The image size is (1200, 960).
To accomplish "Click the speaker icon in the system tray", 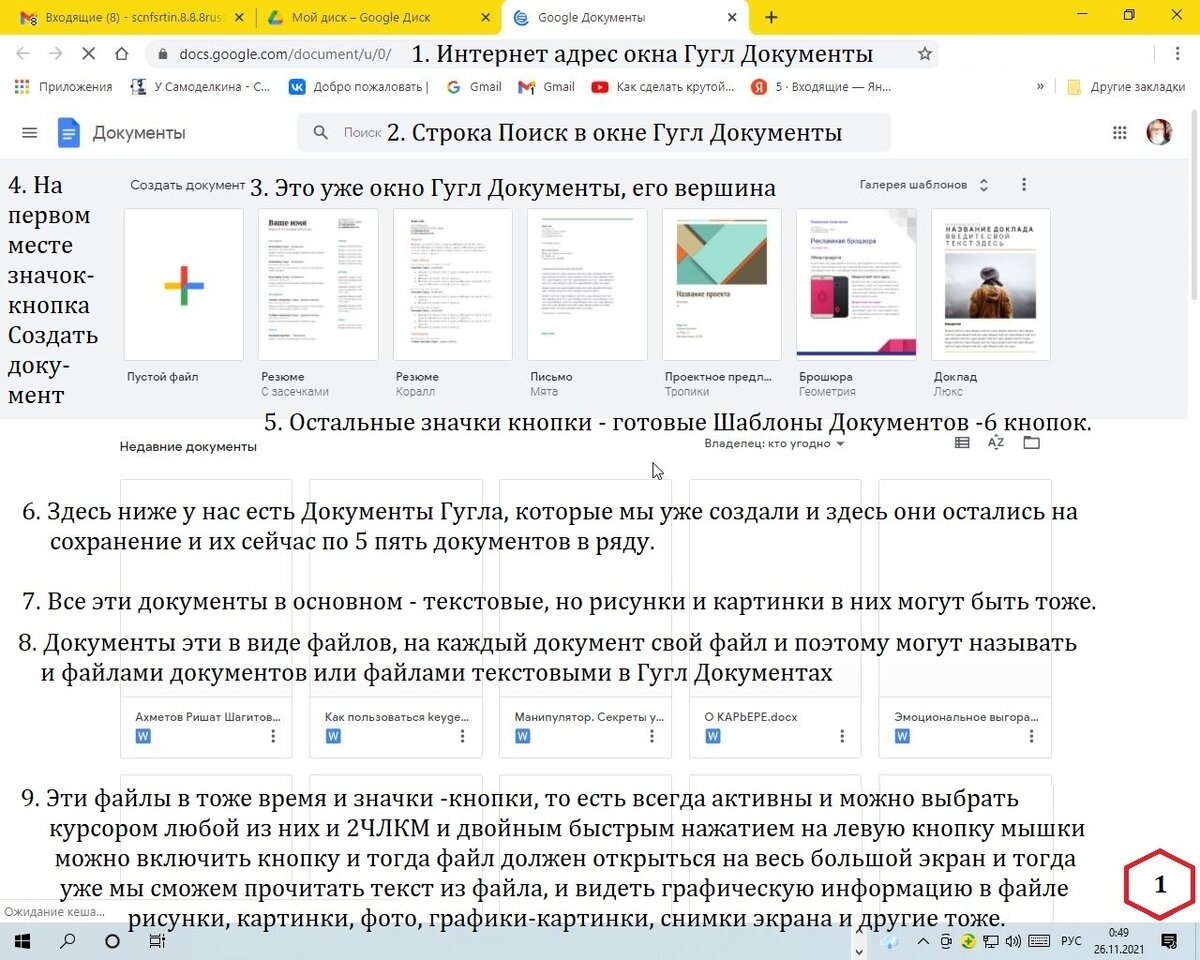I will [1013, 941].
